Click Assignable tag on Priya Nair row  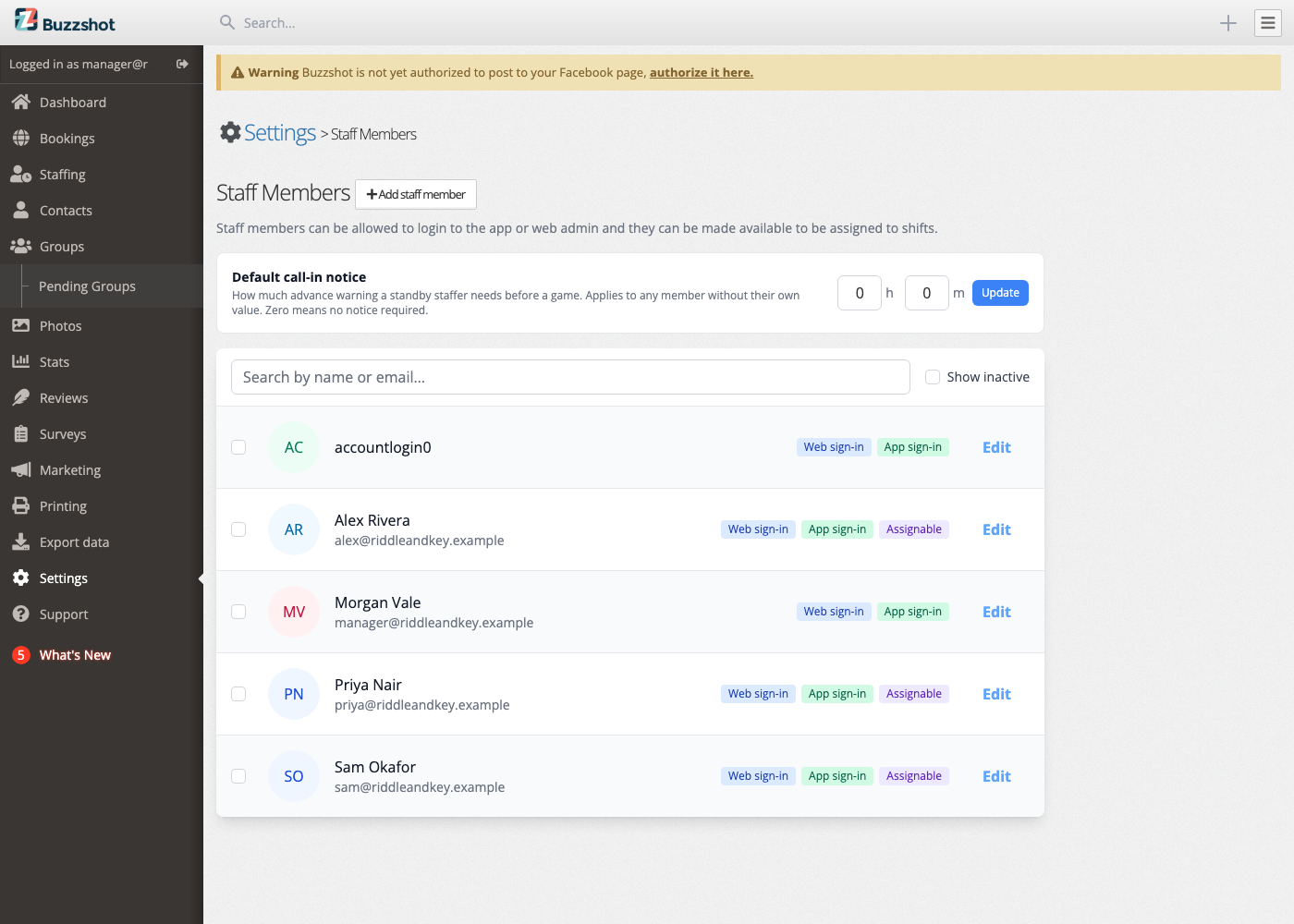(x=914, y=694)
